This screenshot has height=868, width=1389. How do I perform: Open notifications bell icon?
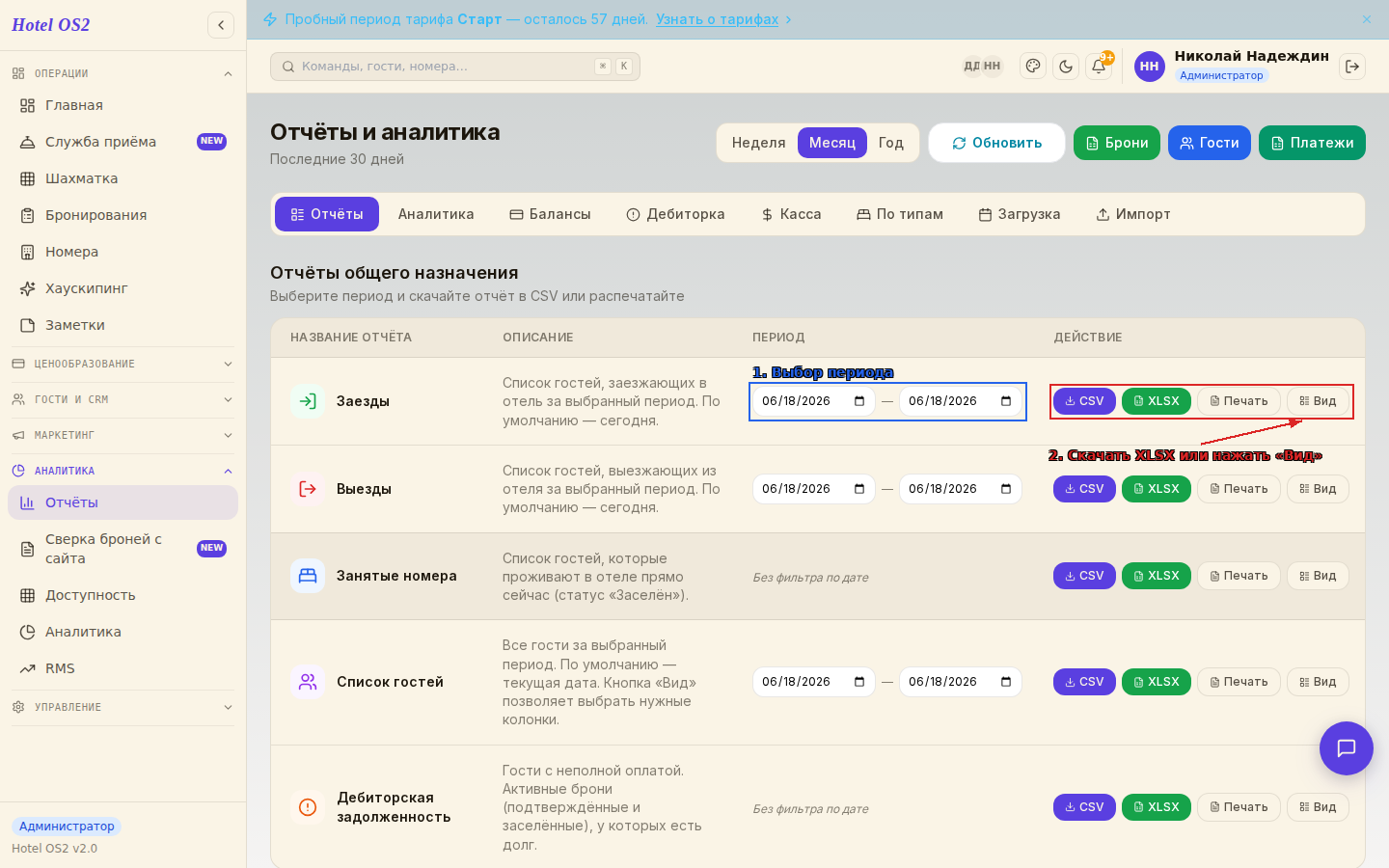(x=1099, y=67)
